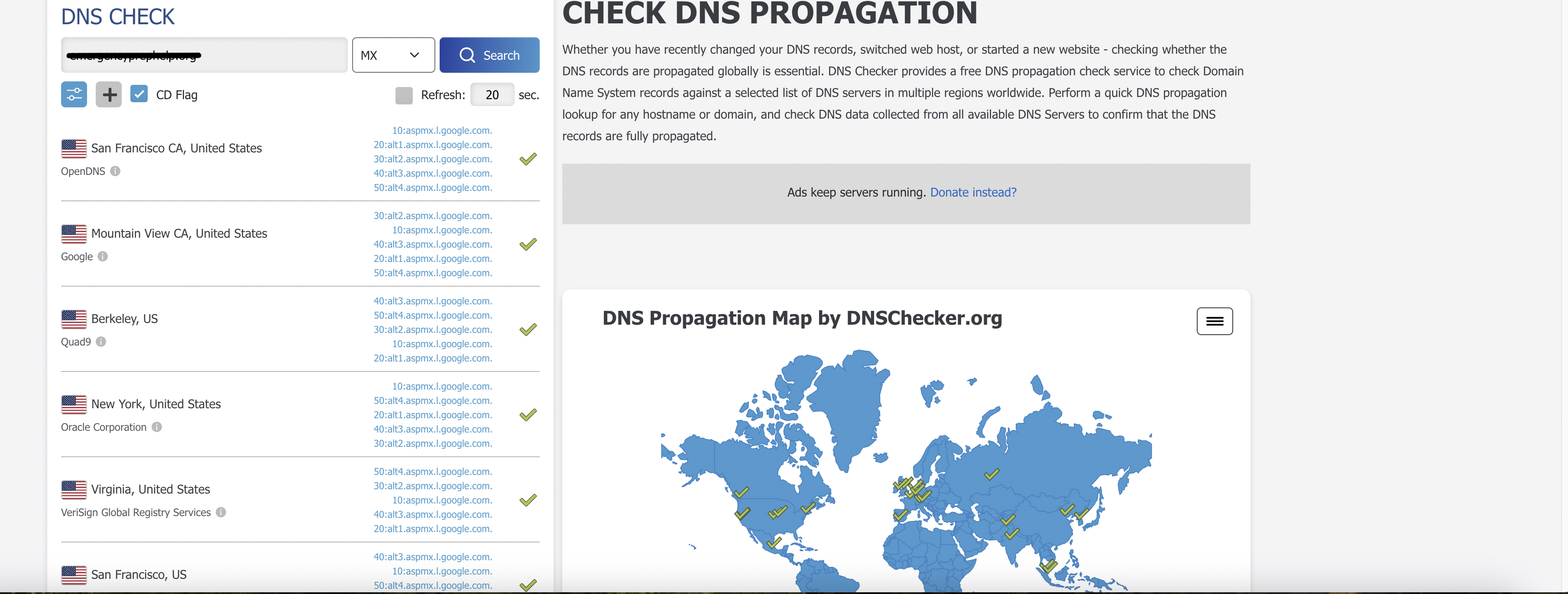This screenshot has width=1568, height=594.
Task: Click the Virginia row green checkmark
Action: [x=528, y=500]
